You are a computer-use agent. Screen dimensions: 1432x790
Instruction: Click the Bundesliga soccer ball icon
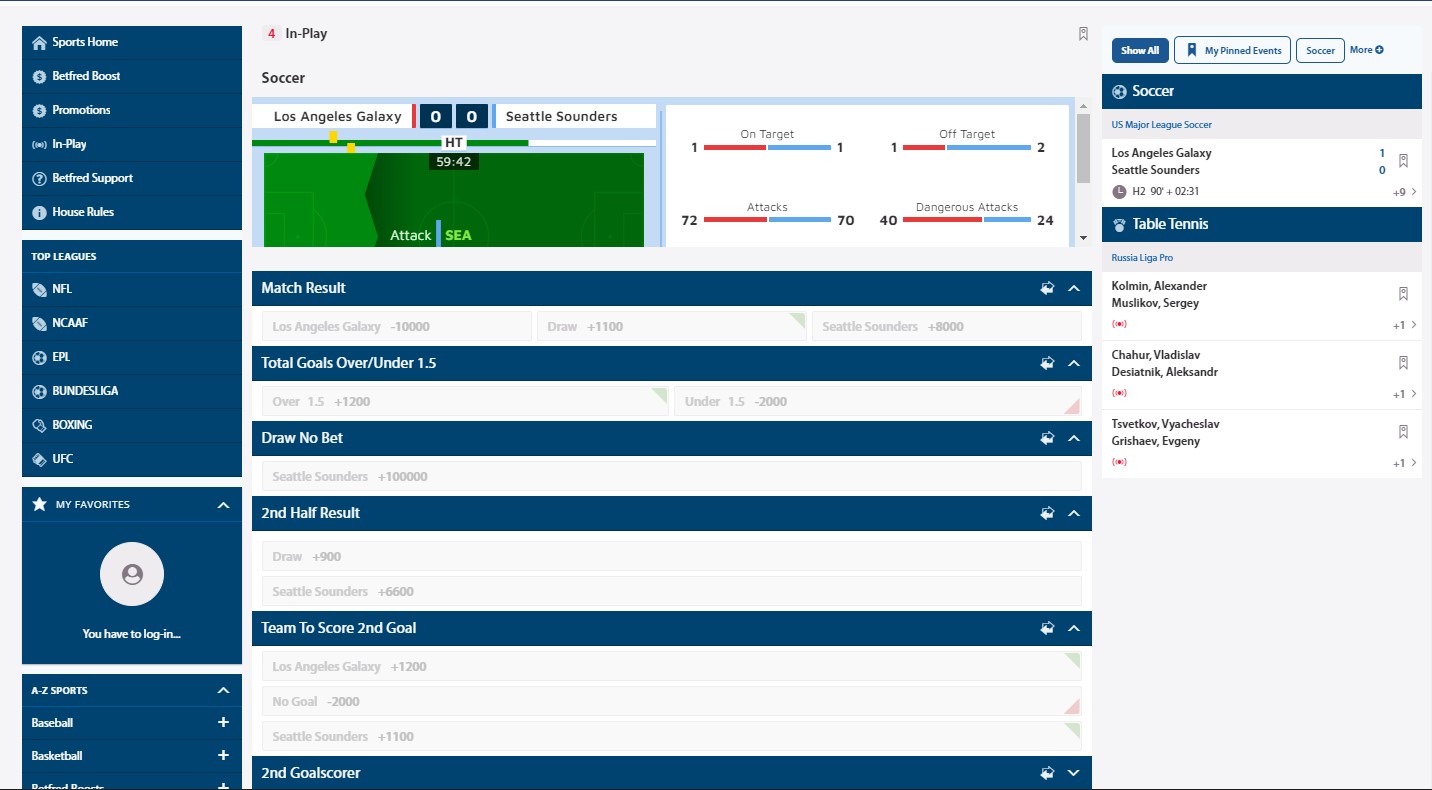tap(39, 391)
